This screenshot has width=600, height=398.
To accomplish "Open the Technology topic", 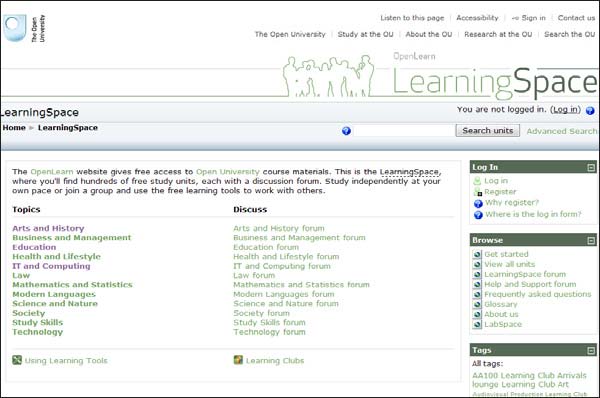I will pos(38,332).
